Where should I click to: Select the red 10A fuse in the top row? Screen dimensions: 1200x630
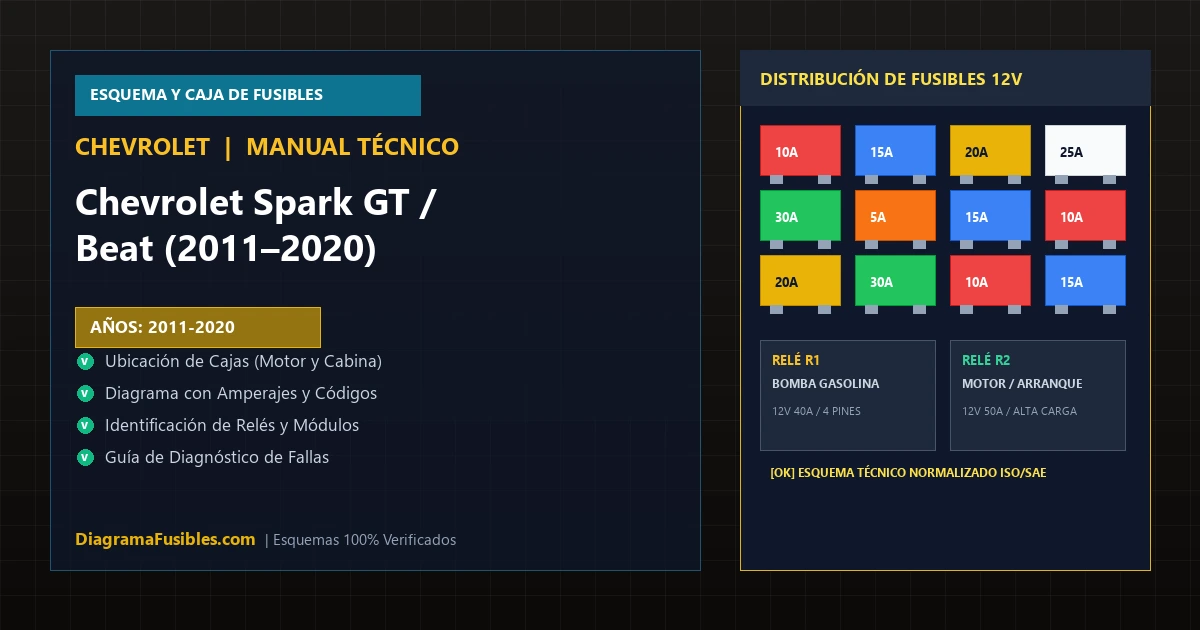click(800, 151)
